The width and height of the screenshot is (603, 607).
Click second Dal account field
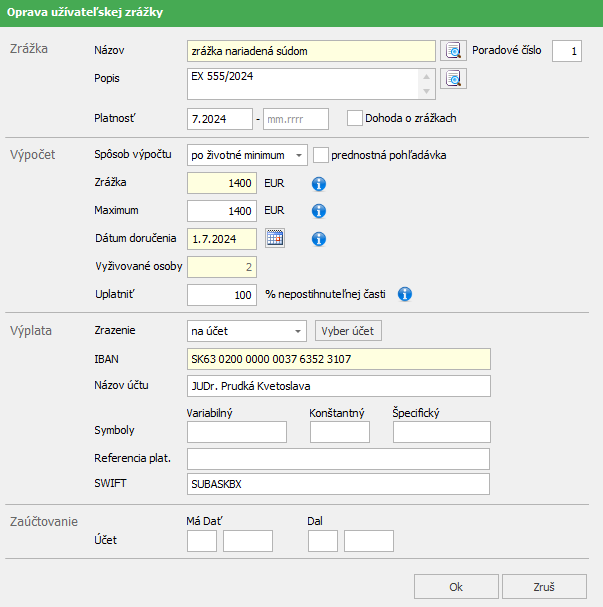click(x=369, y=541)
